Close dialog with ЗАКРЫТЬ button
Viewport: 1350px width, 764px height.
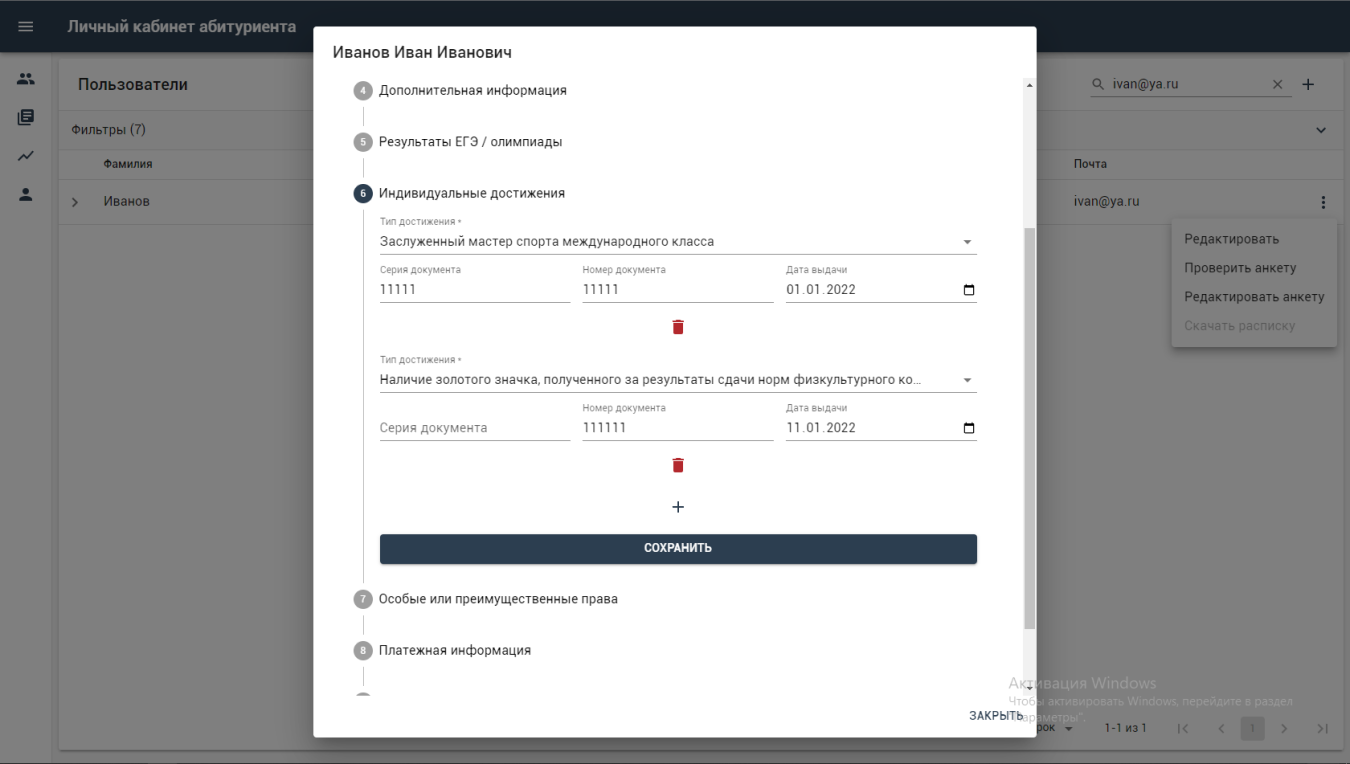pyautogui.click(x=995, y=716)
